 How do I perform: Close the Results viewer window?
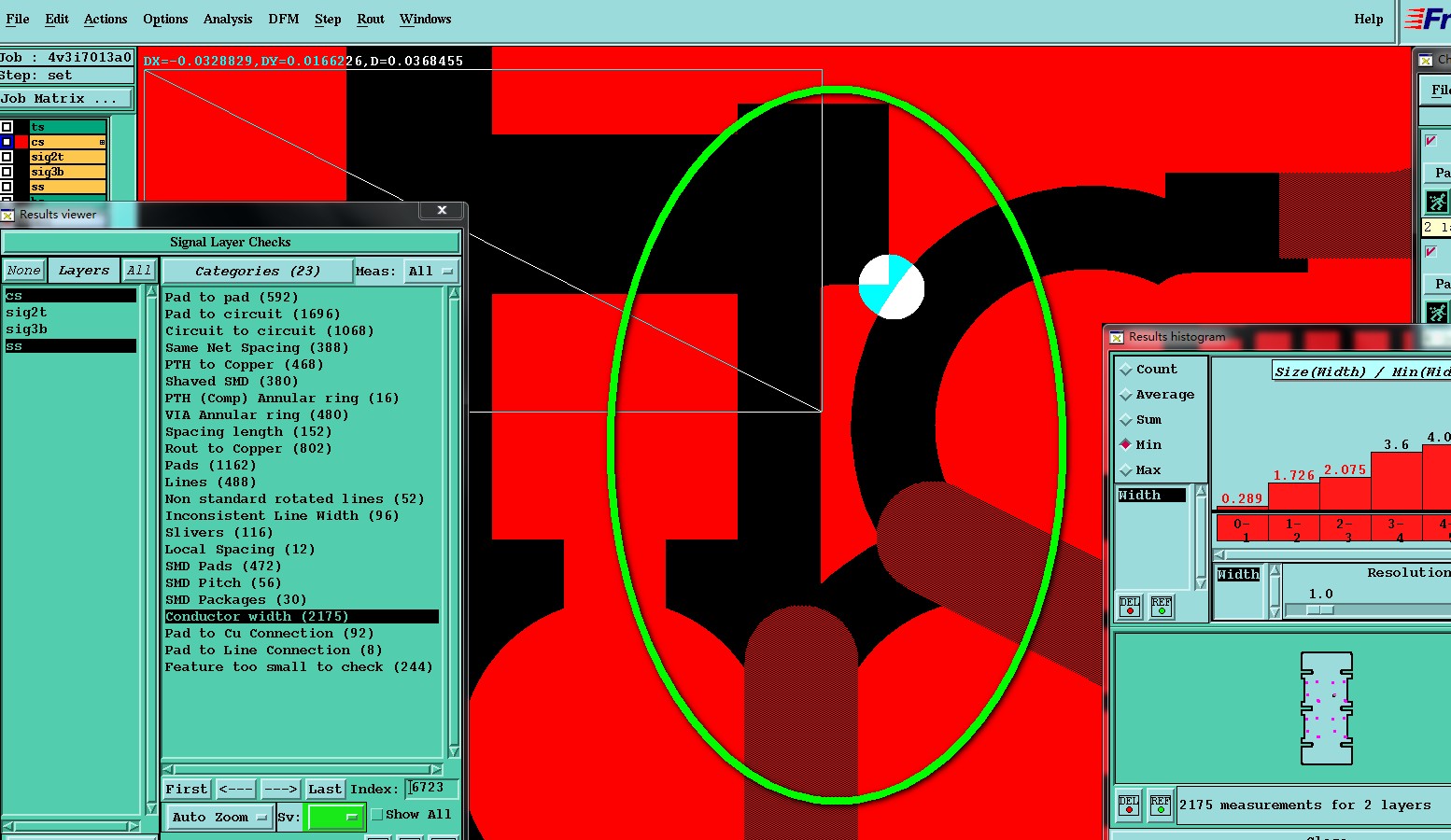point(442,211)
